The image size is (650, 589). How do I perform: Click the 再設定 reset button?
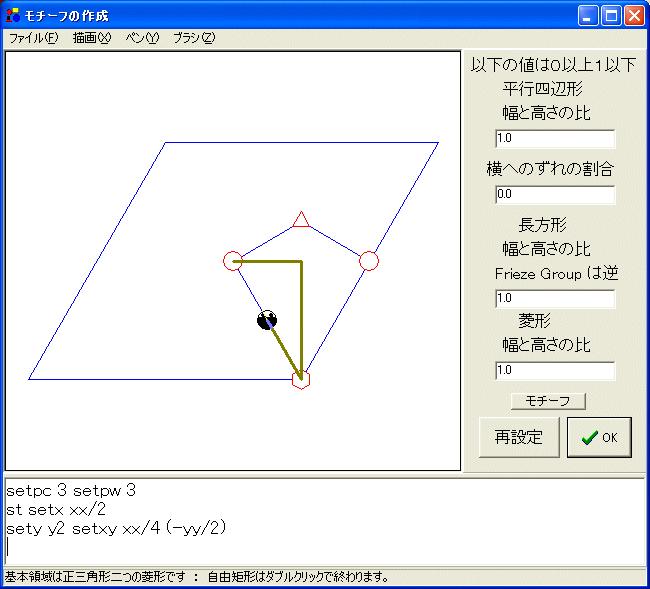click(x=519, y=437)
